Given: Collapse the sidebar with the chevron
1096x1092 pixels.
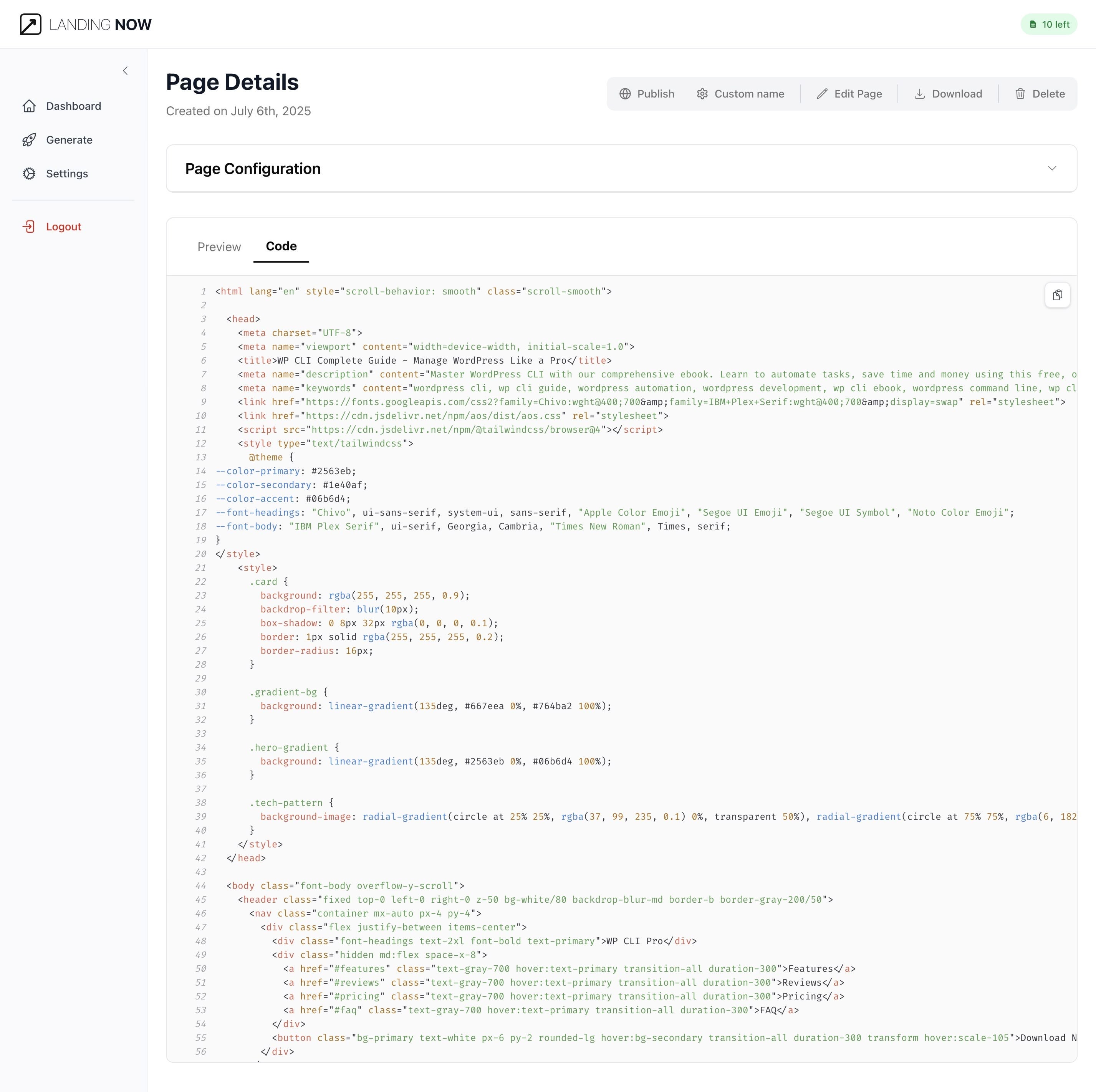Looking at the screenshot, I should pos(125,71).
